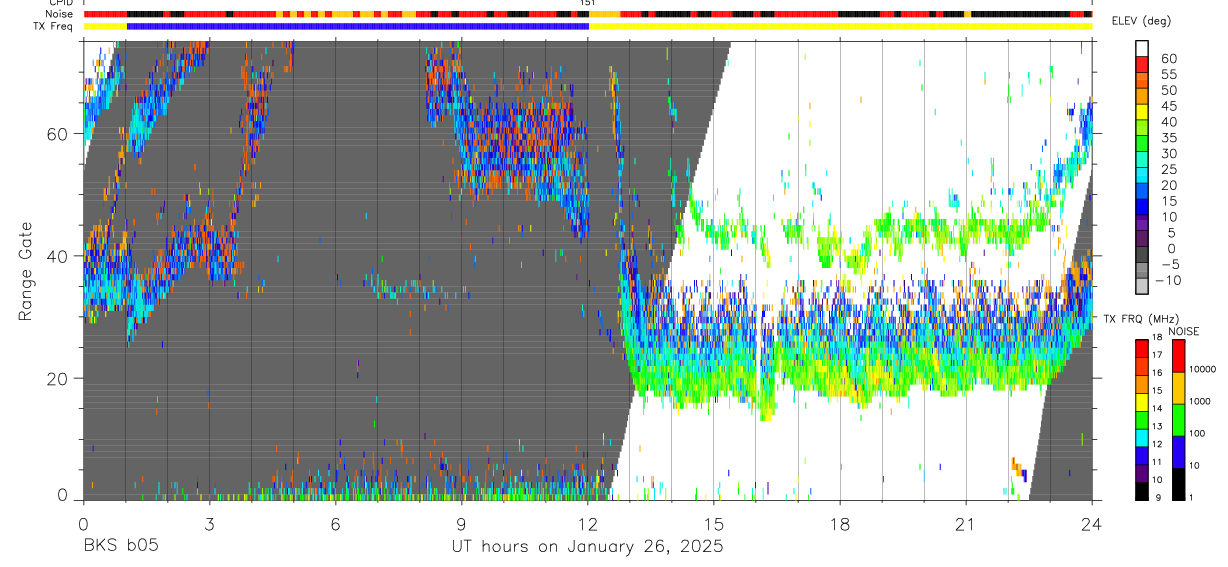Pick the orange NOISE swatch between 1000 and 10000
This screenshot has height=567, width=1228.
pos(1178,388)
